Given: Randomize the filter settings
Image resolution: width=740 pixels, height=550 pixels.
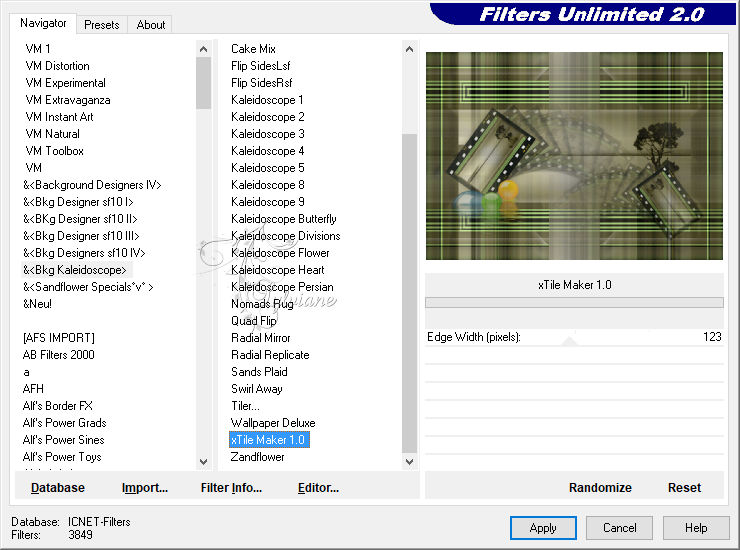Looking at the screenshot, I should coord(600,488).
